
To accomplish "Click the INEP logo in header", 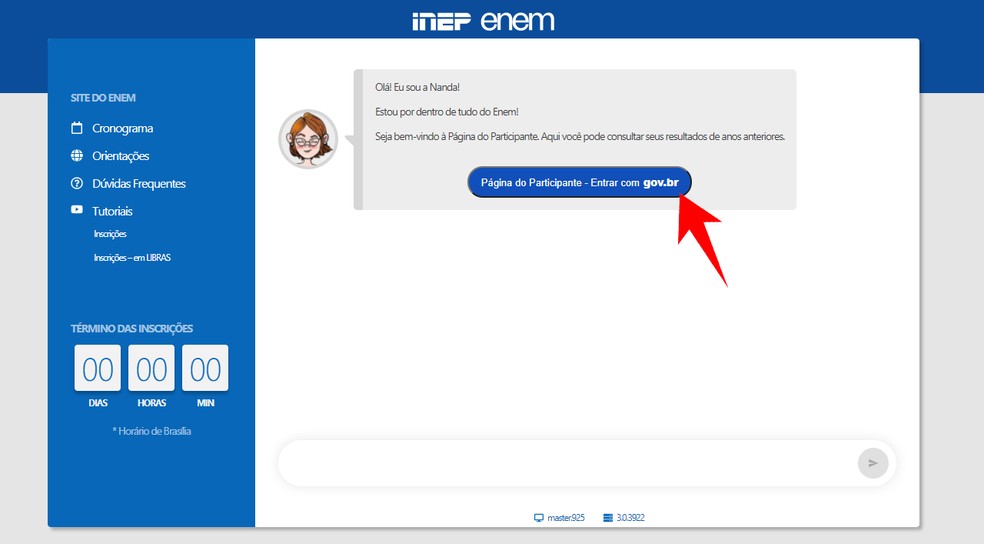I will (x=441, y=22).
